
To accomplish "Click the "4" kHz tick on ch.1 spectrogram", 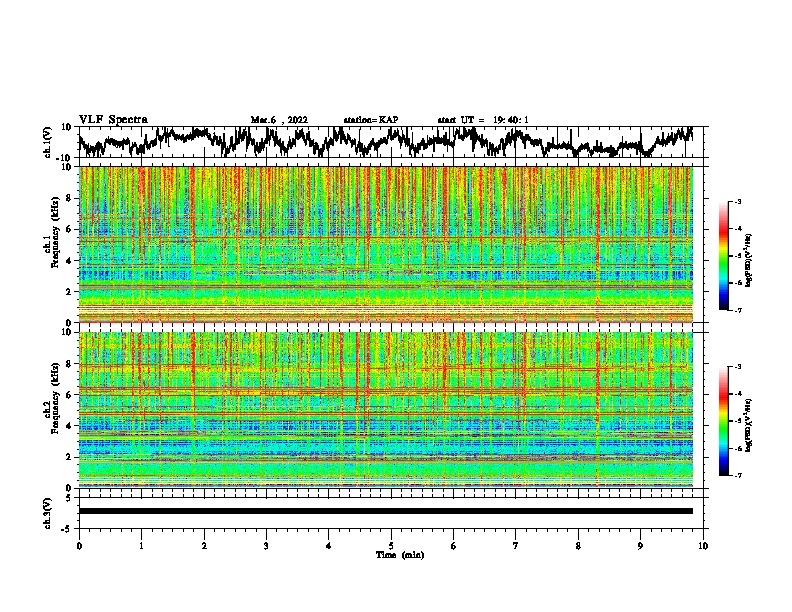I will point(70,260).
